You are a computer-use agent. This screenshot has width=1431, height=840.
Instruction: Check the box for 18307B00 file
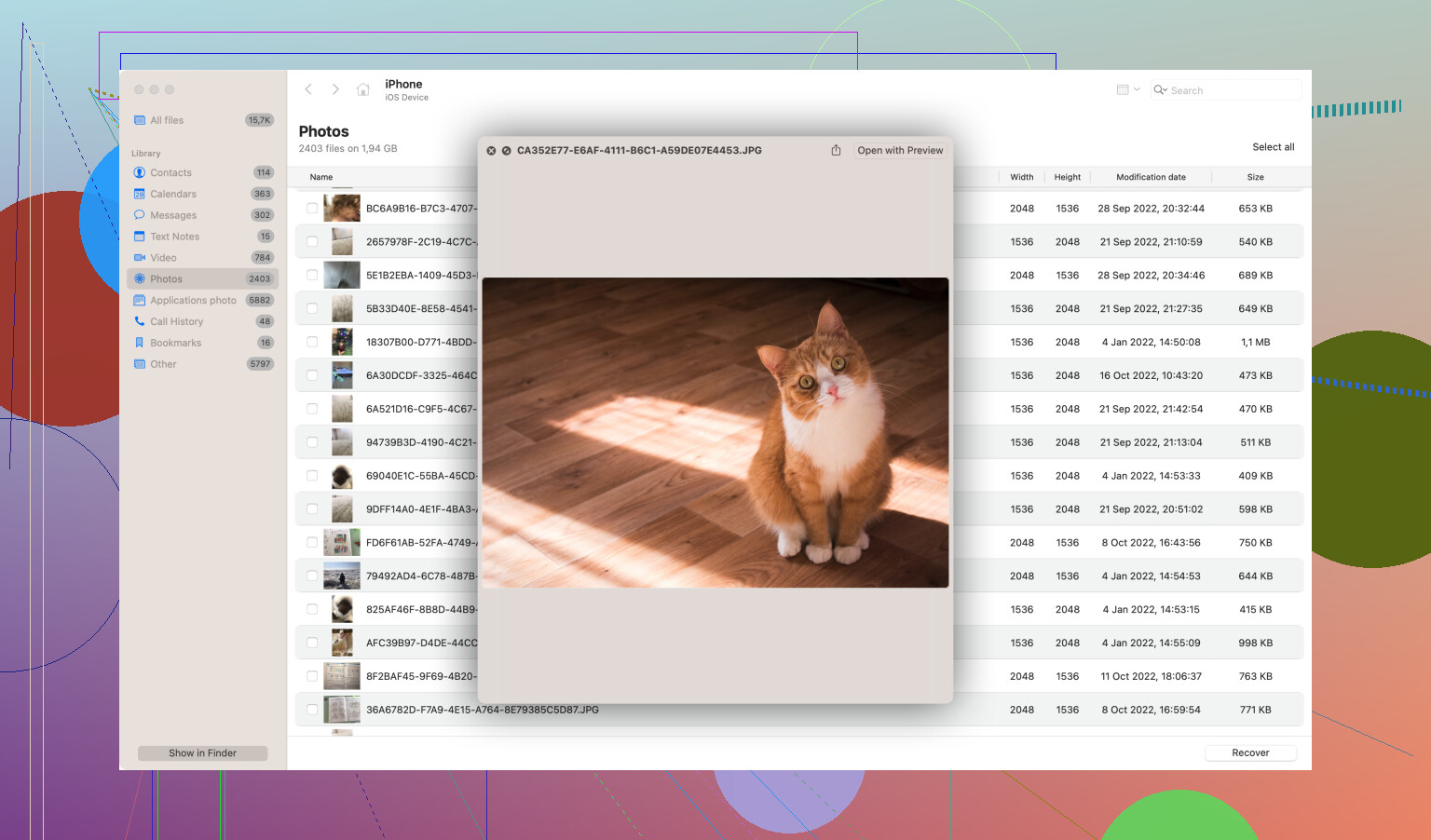pyautogui.click(x=312, y=342)
